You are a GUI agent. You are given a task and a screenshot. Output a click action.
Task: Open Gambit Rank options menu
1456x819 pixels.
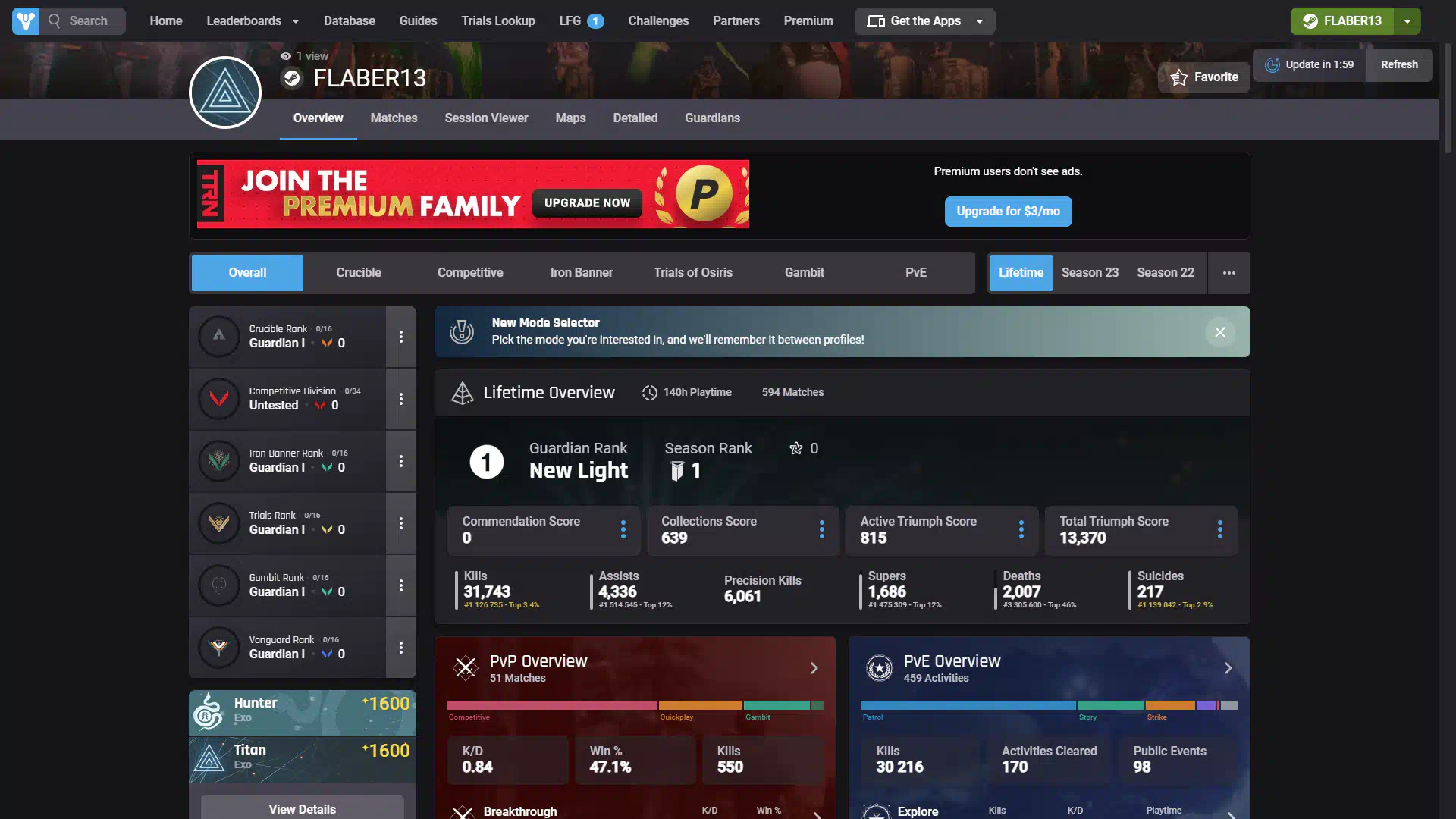point(401,585)
